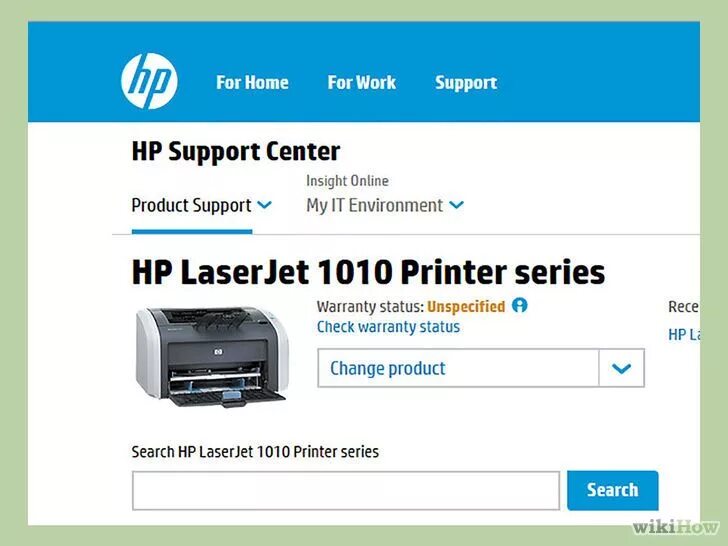Select the Product Support tab label
728x546 pixels.
point(191,205)
